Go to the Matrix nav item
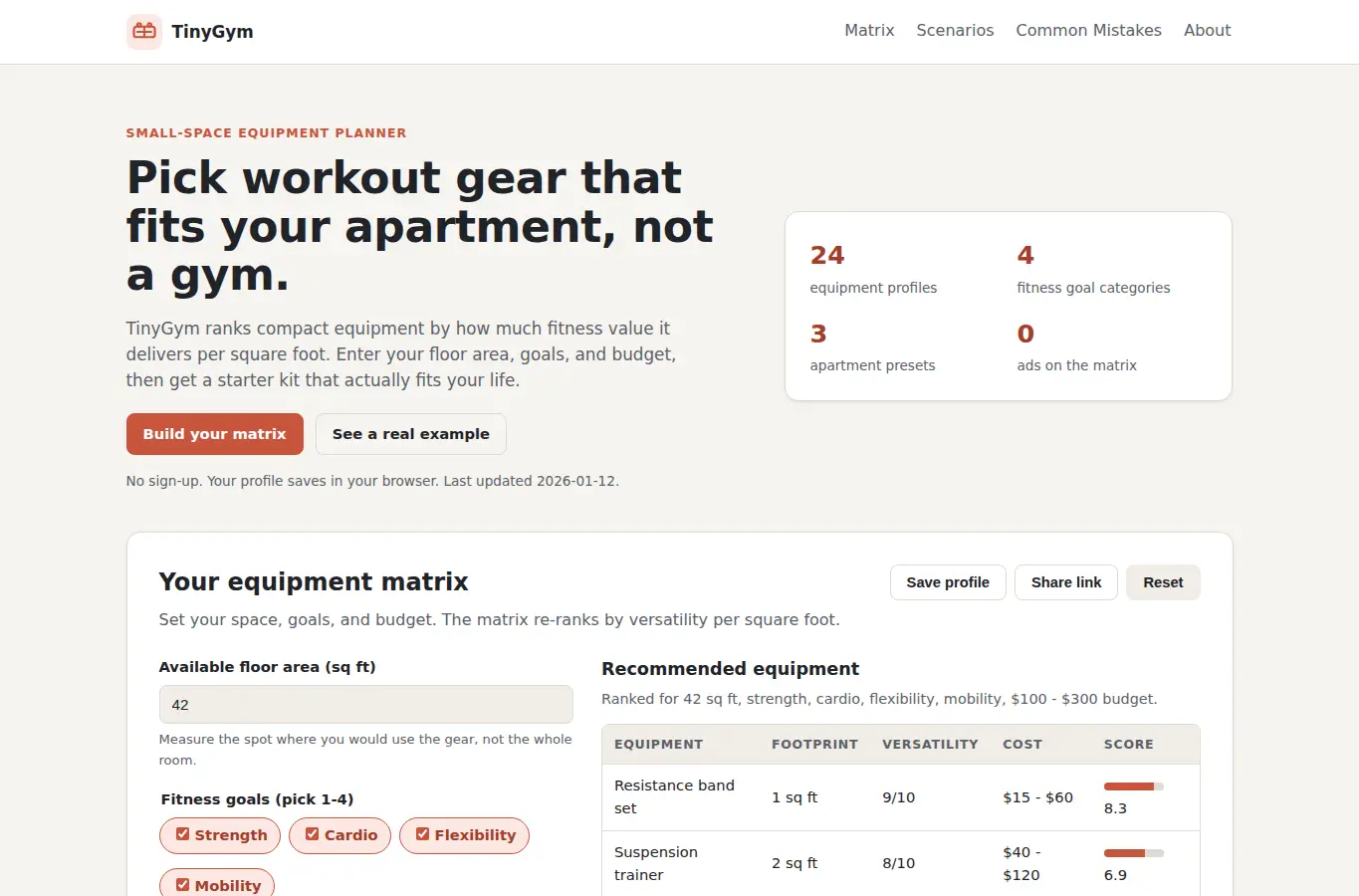 coord(869,31)
